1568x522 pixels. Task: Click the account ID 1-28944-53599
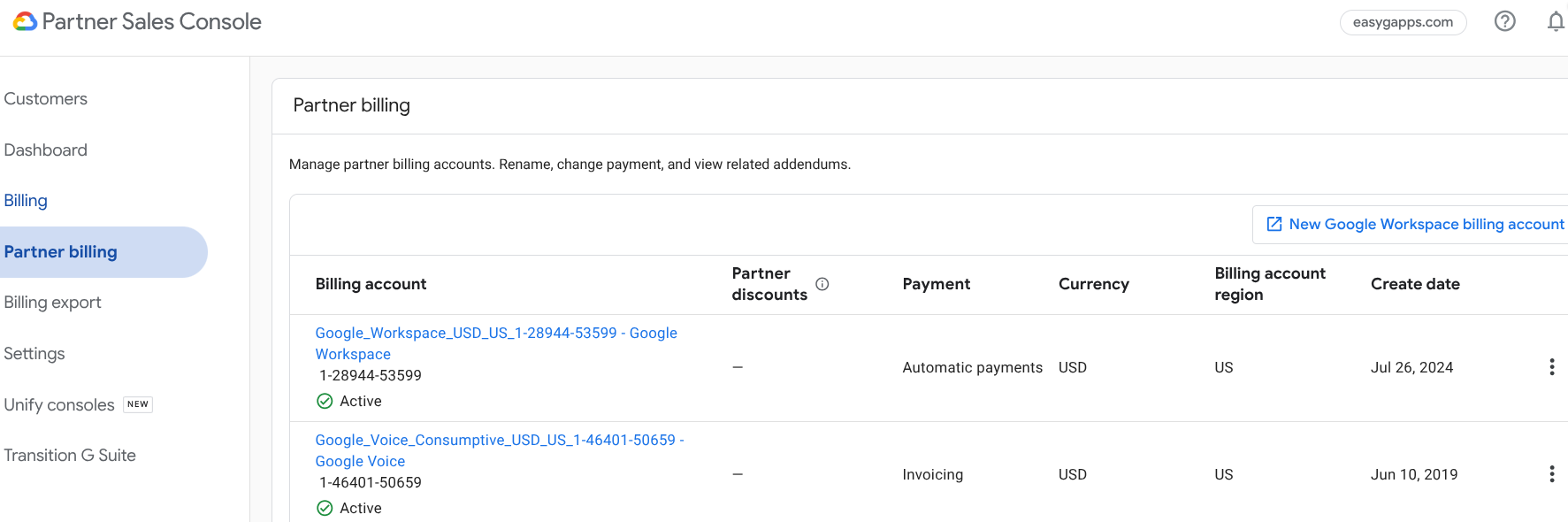coord(371,375)
